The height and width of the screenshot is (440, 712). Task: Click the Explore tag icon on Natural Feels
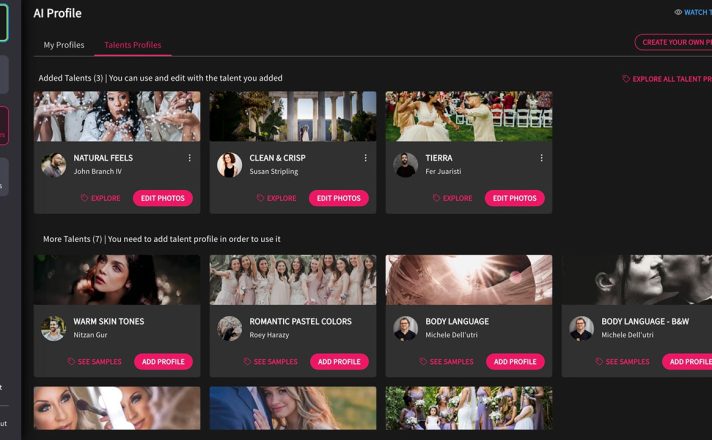(x=84, y=198)
